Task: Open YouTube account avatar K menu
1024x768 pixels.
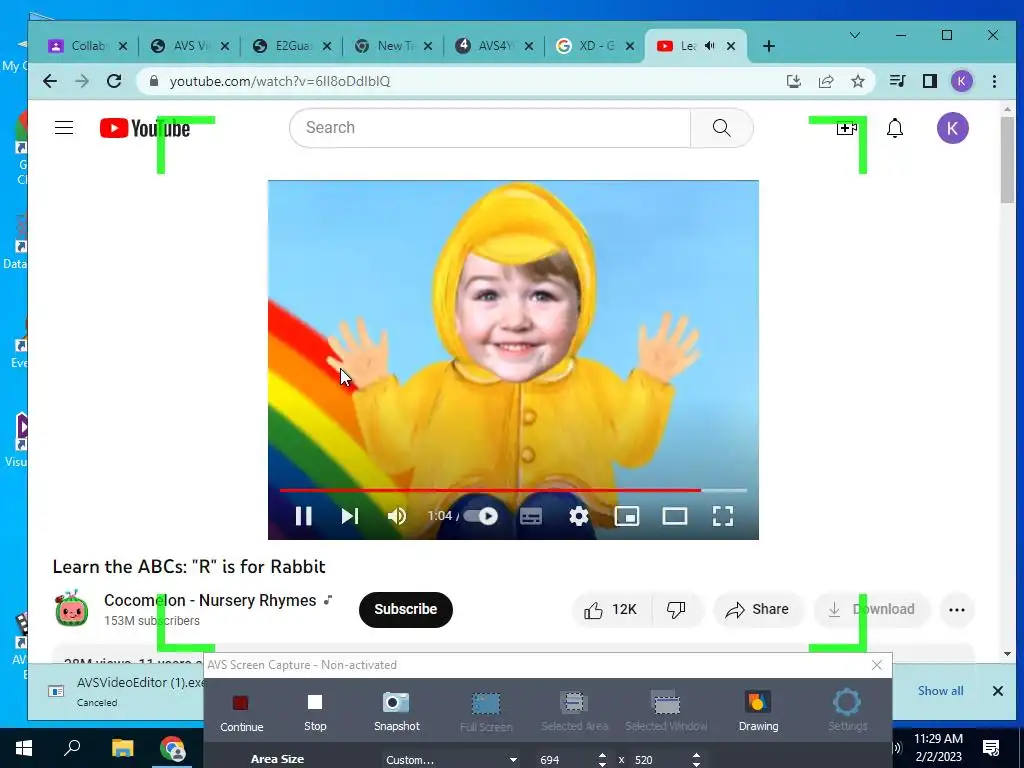Action: 953,128
